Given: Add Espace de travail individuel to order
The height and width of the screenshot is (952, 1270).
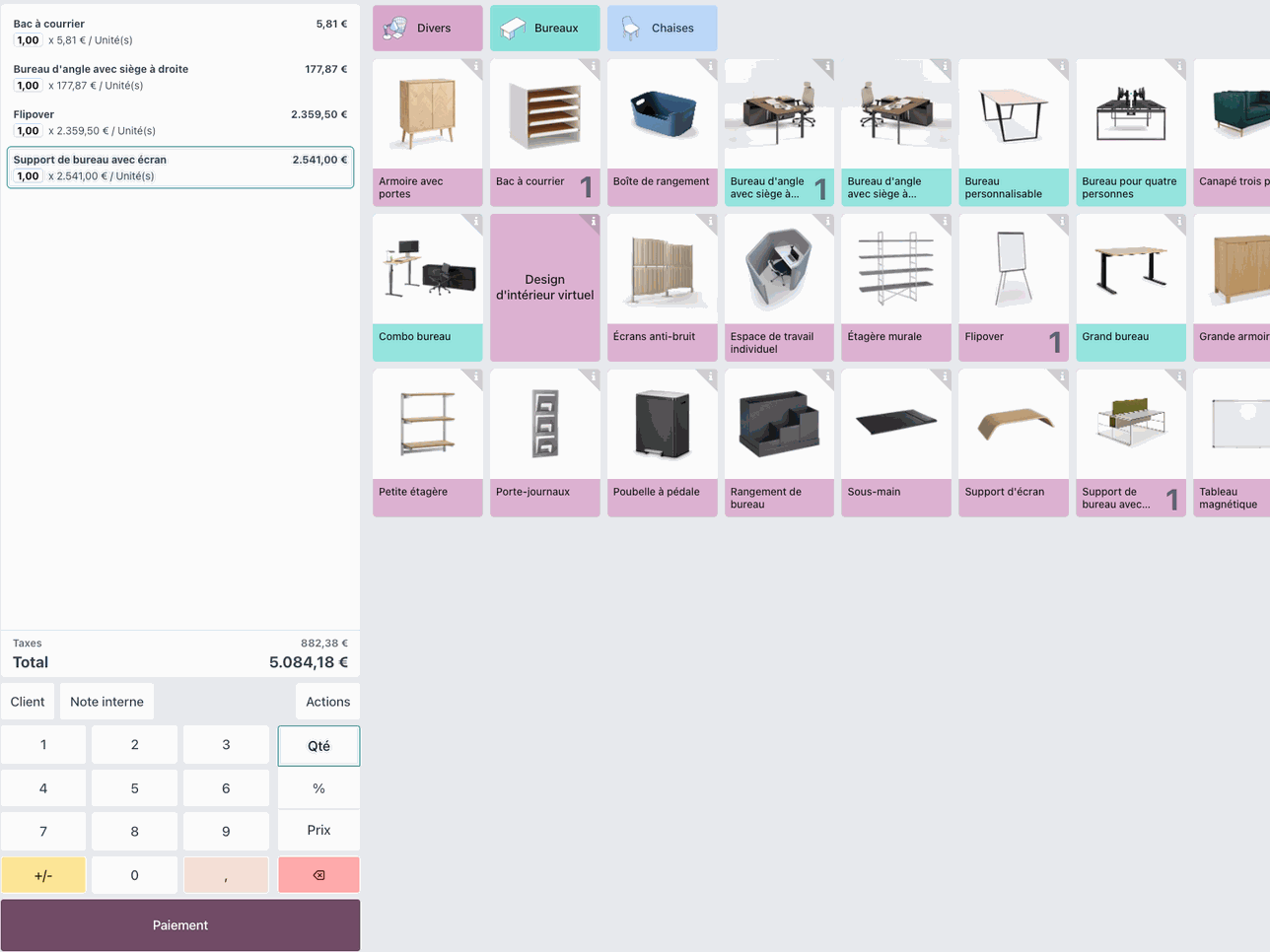Looking at the screenshot, I should click(x=779, y=288).
